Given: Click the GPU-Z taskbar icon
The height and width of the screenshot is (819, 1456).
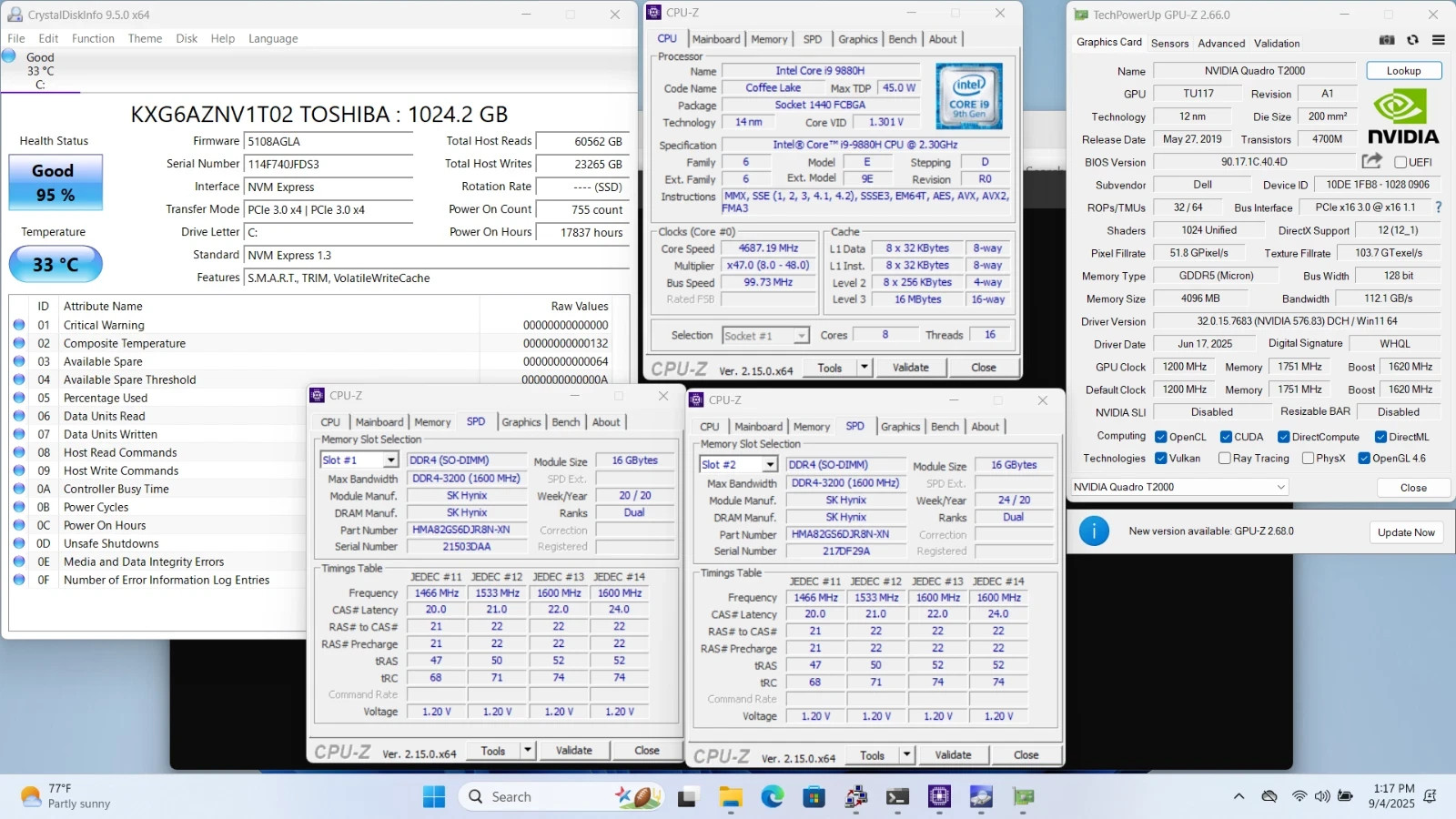Looking at the screenshot, I should click(1024, 797).
